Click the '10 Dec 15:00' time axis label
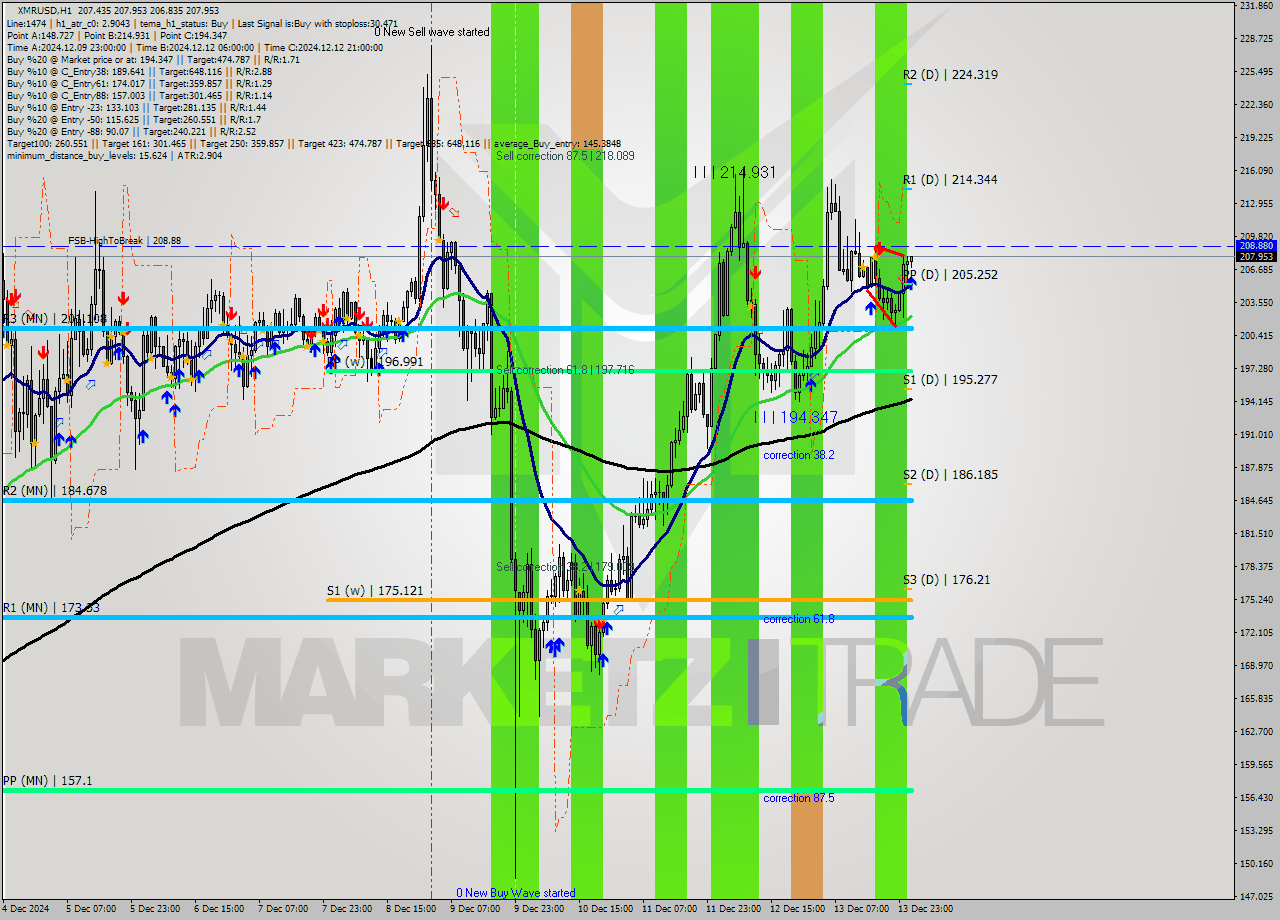Viewport: 1280px width, 920px height. click(x=605, y=909)
